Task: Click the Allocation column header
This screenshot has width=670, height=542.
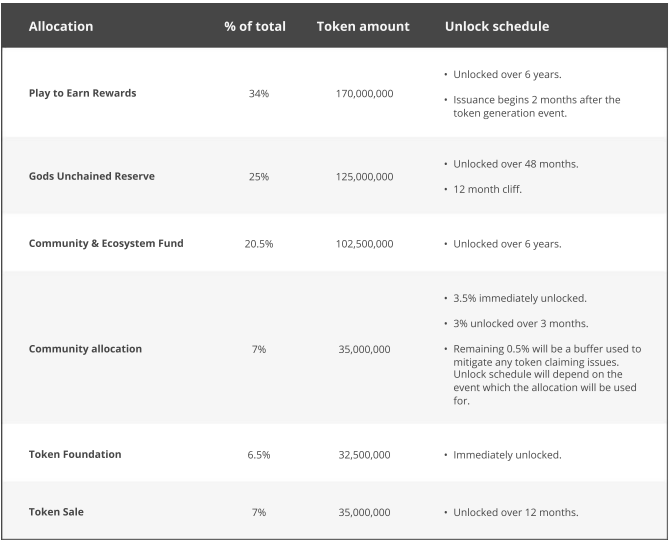Action: pyautogui.click(x=61, y=26)
